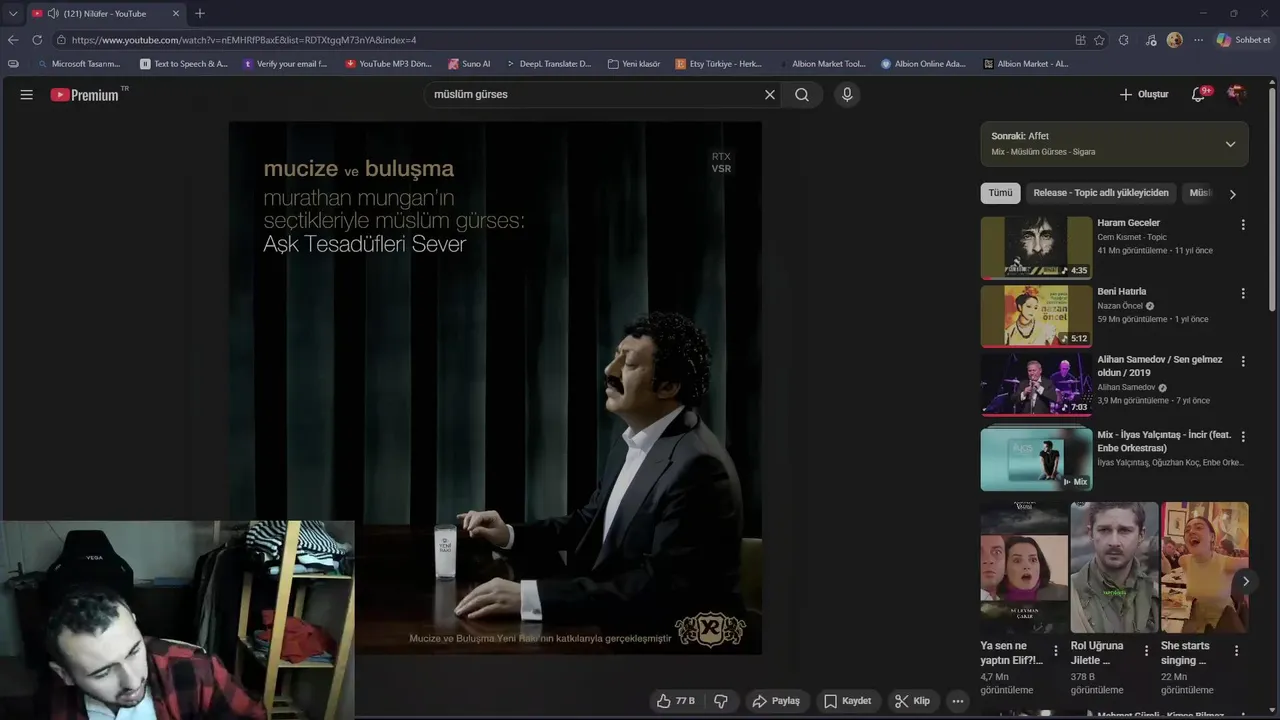
Task: Go back with browser back arrow
Action: [x=13, y=40]
